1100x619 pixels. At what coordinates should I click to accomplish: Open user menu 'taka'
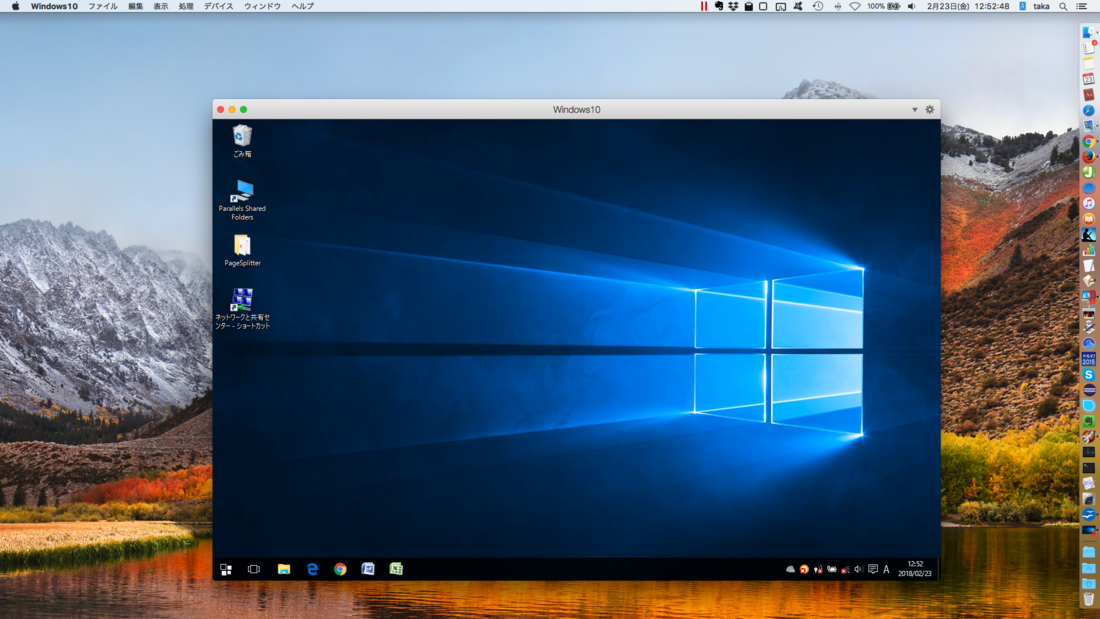[x=1042, y=6]
